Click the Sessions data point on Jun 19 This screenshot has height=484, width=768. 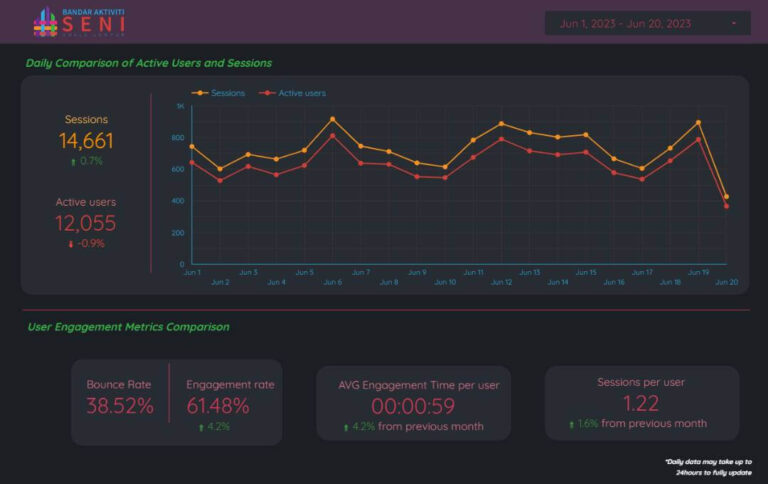click(x=698, y=122)
